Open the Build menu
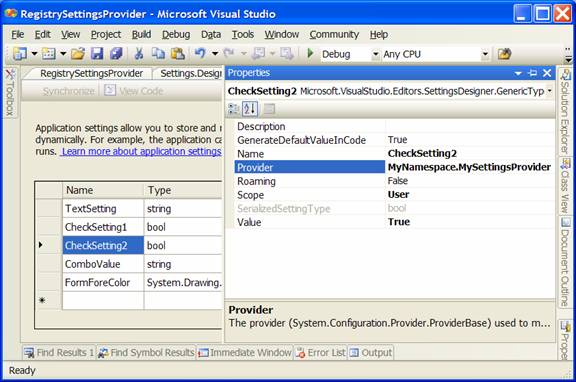This screenshot has height=382, width=576. [141, 35]
